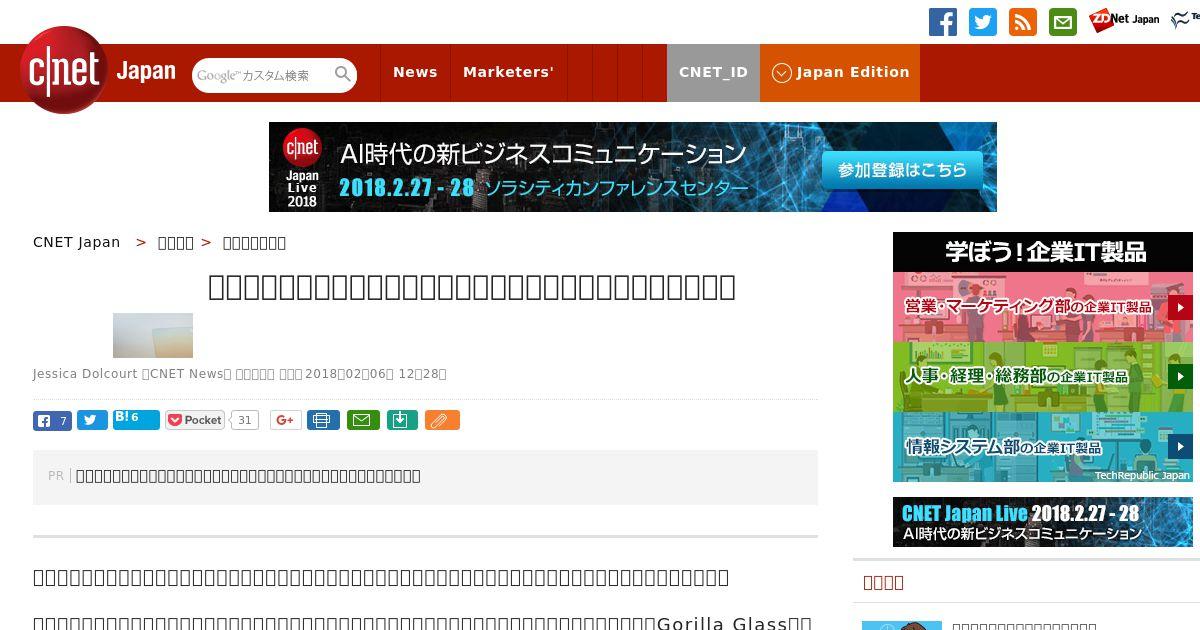Click arrow beside 人事・経理・総務部 banner

(1180, 377)
